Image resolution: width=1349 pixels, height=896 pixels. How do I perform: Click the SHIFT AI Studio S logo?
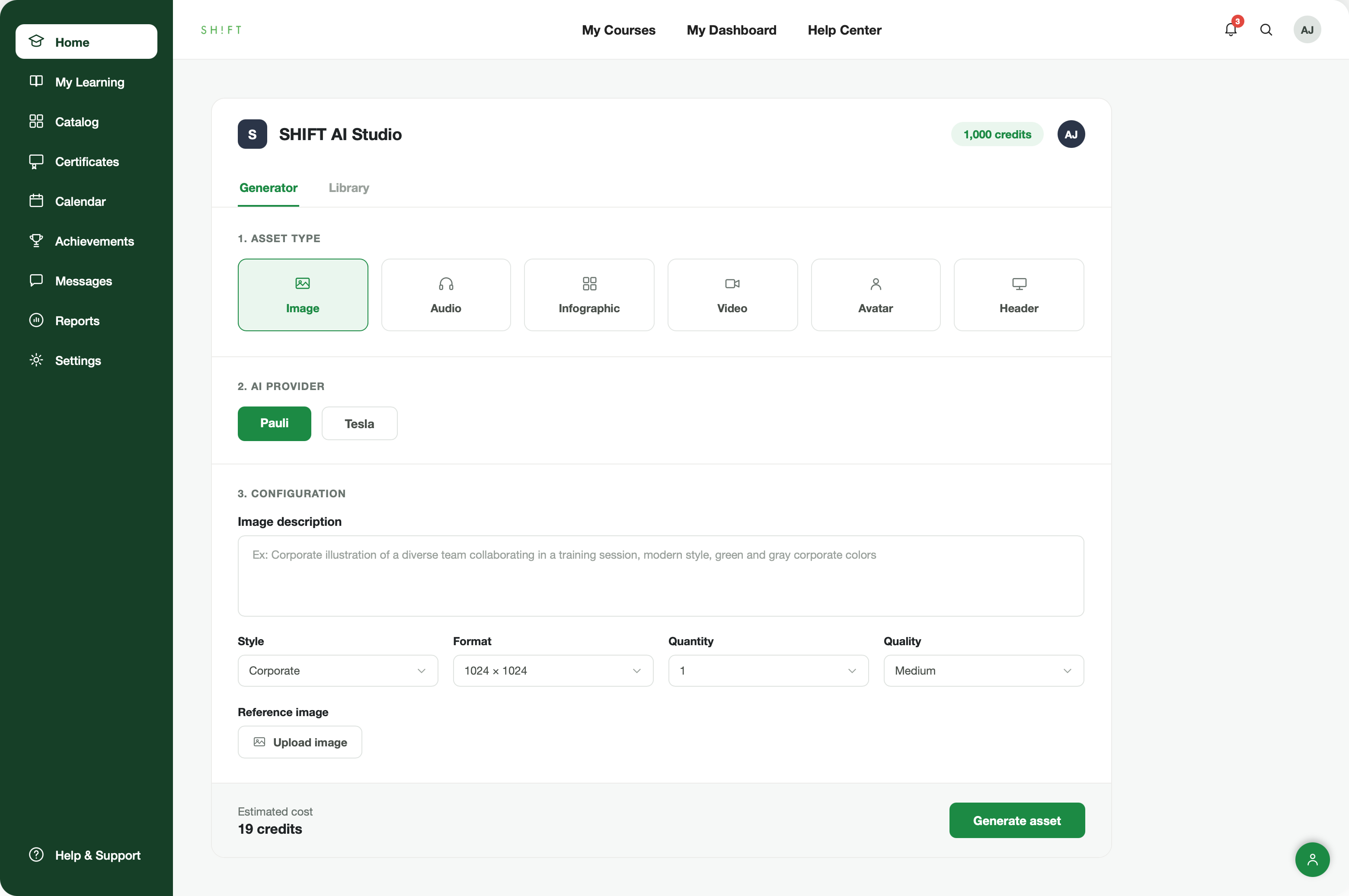point(253,134)
